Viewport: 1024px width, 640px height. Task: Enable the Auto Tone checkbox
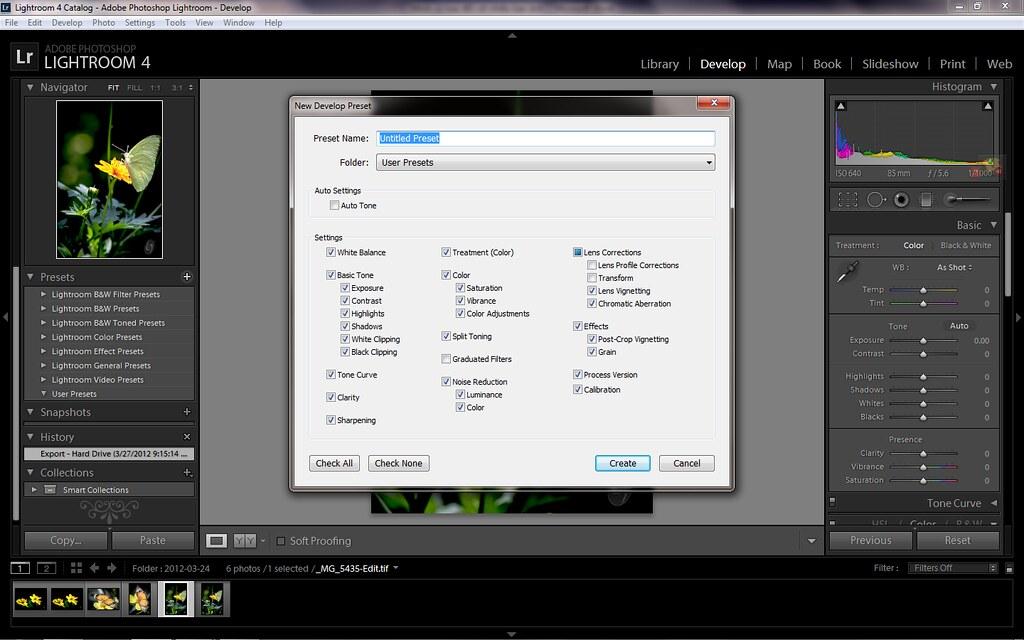pyautogui.click(x=334, y=205)
